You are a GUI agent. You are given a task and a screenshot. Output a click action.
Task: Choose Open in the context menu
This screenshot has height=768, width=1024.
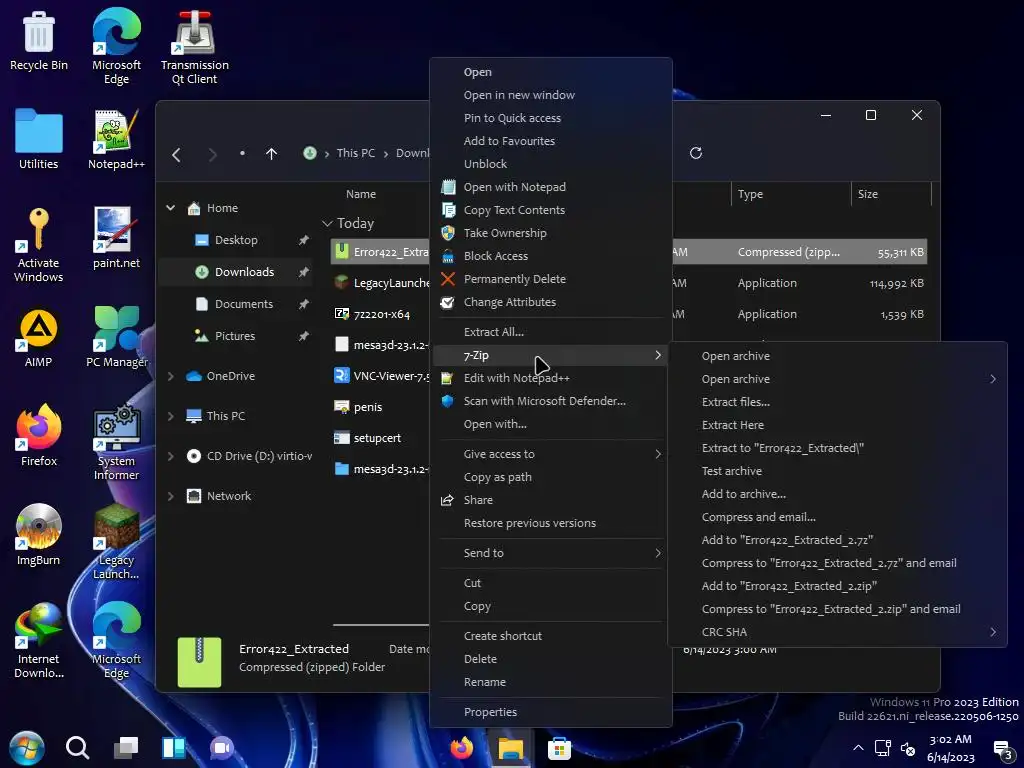[x=551, y=72]
